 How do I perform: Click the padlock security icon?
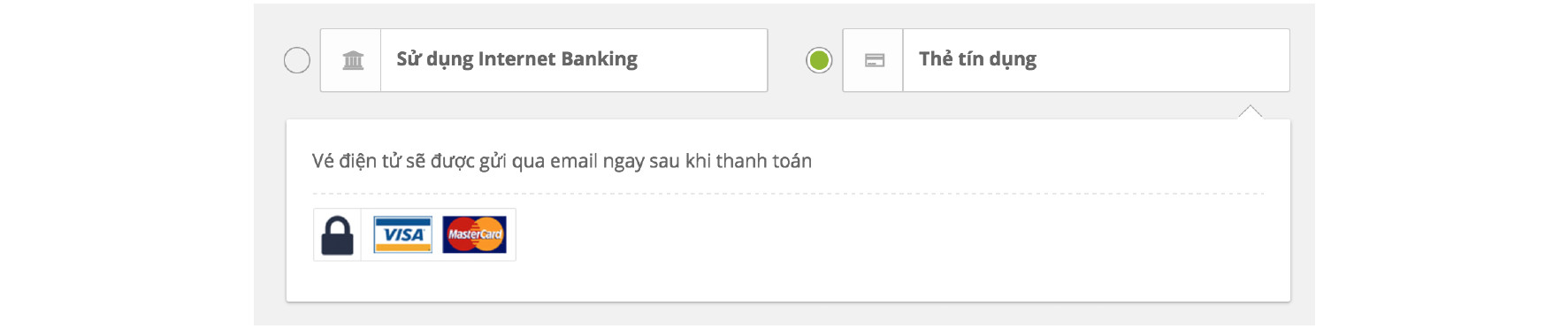(x=337, y=235)
